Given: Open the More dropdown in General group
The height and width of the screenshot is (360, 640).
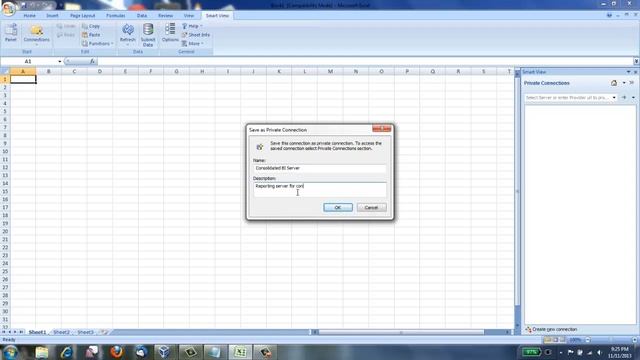Looking at the screenshot, I should click(x=192, y=43).
